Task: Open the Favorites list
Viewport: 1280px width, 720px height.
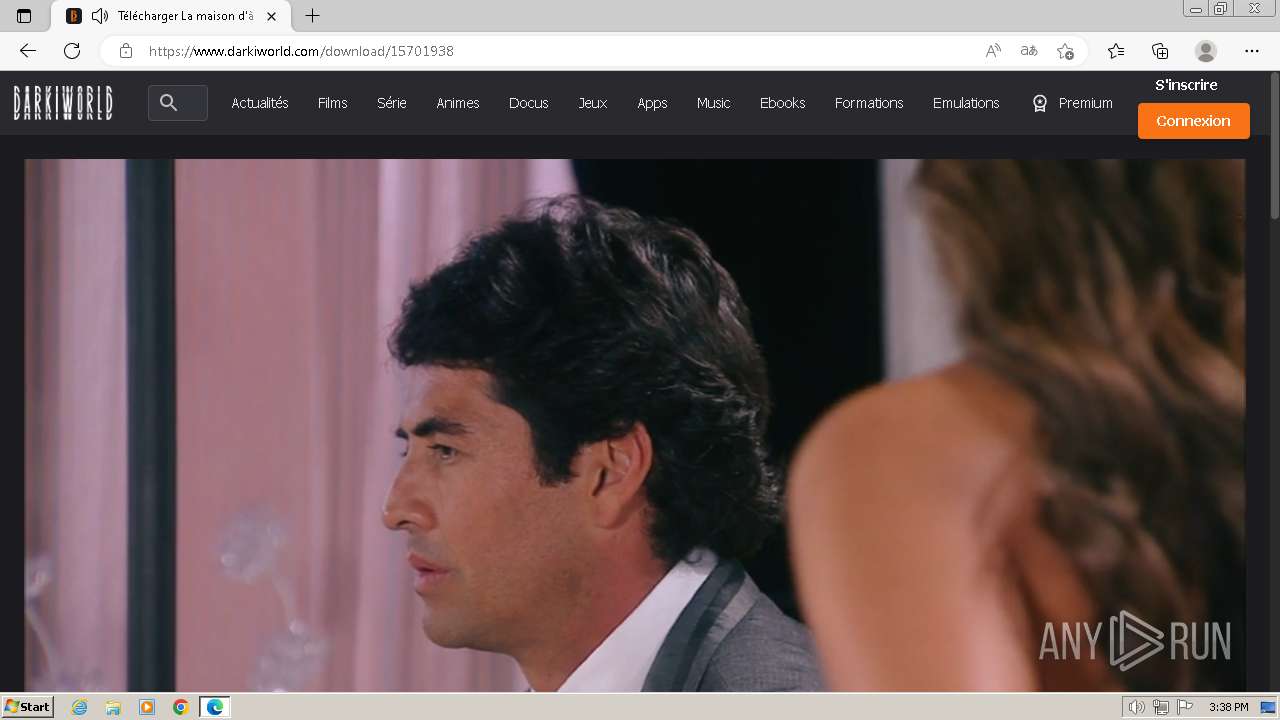Action: [1116, 51]
